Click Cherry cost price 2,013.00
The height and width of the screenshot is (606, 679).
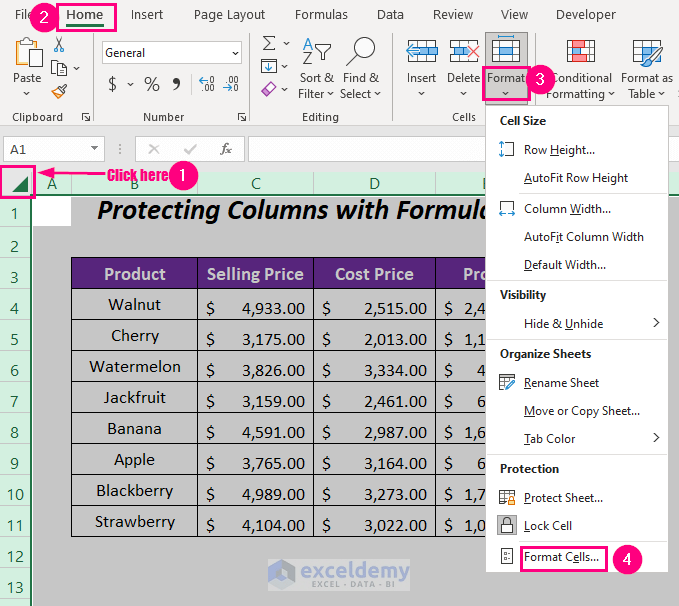click(x=375, y=336)
